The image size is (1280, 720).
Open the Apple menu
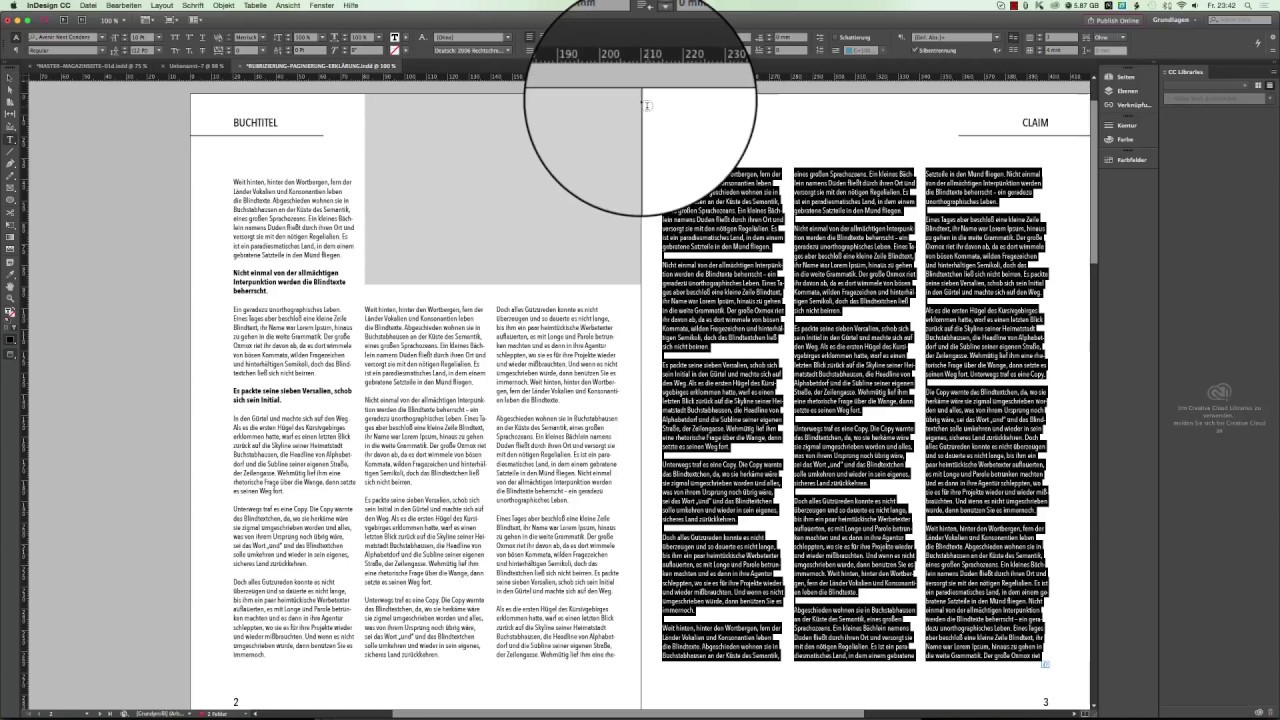[x=13, y=6]
